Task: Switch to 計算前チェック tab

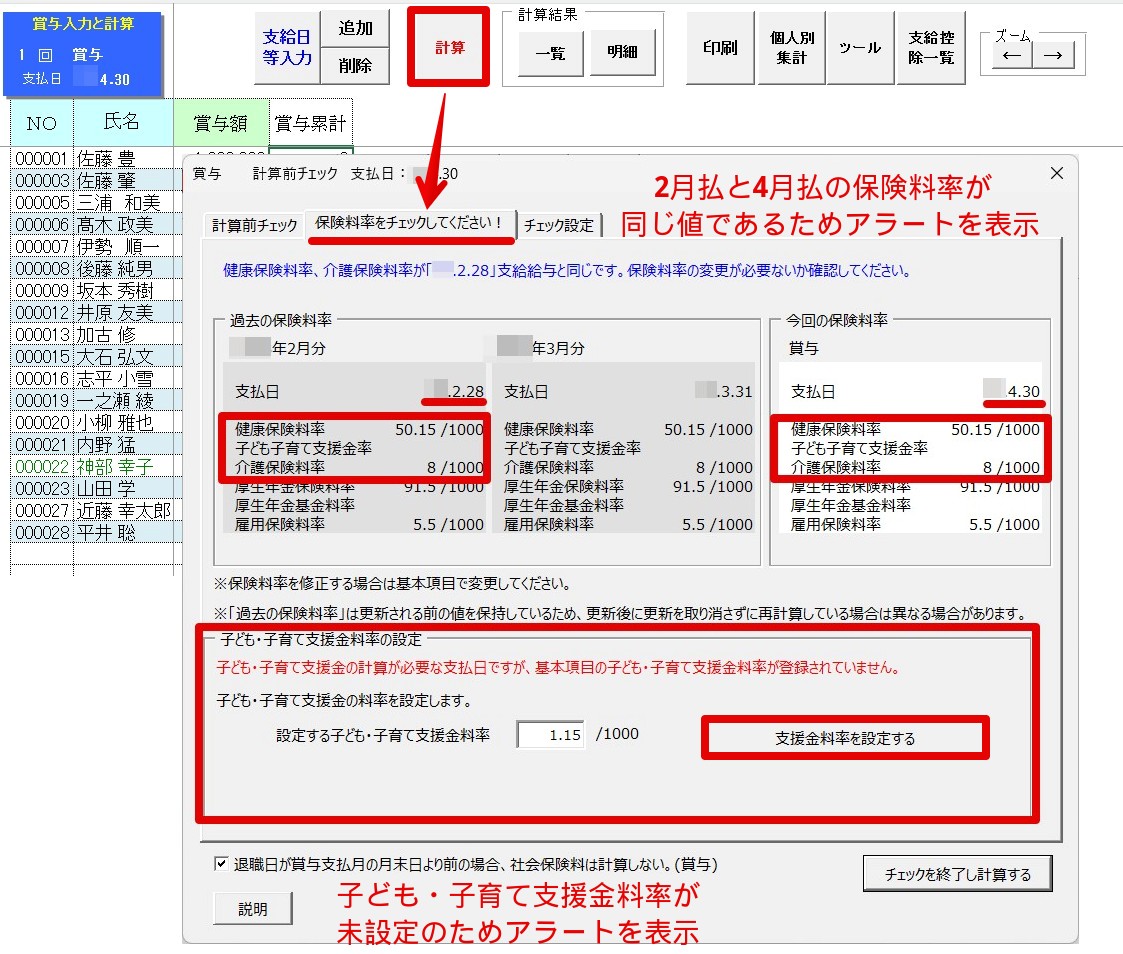Action: pyautogui.click(x=254, y=225)
